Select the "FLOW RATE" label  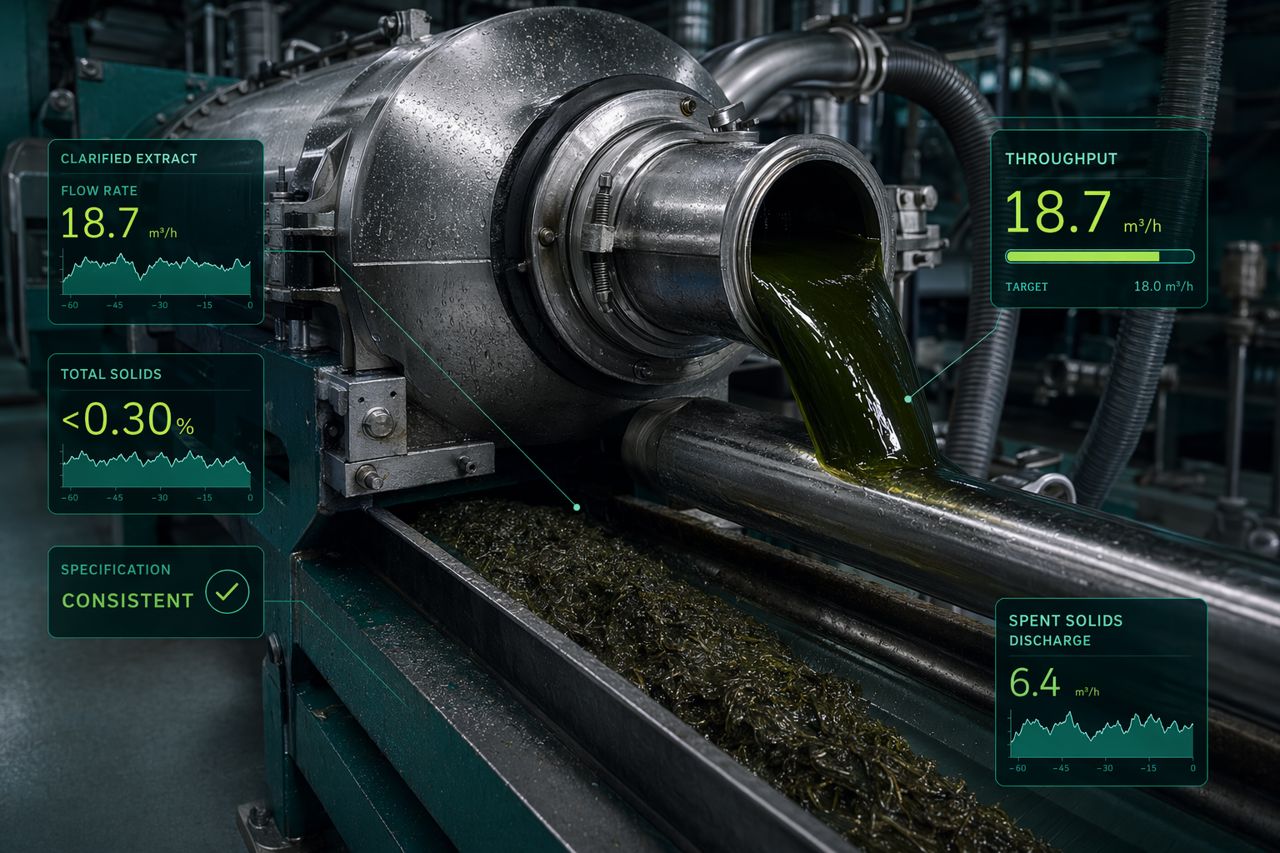(x=99, y=190)
